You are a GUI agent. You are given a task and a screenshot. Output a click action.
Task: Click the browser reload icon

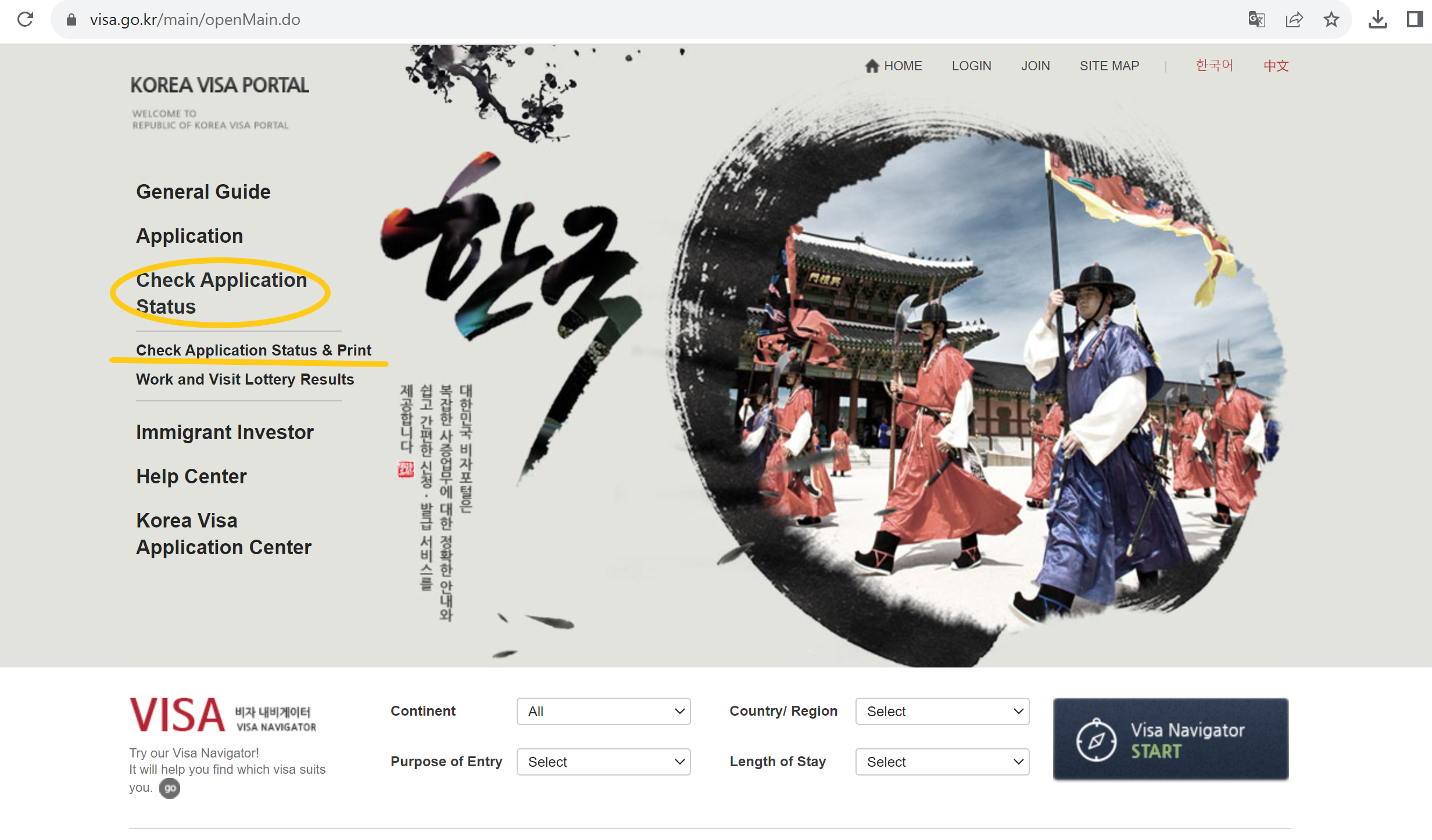25,20
